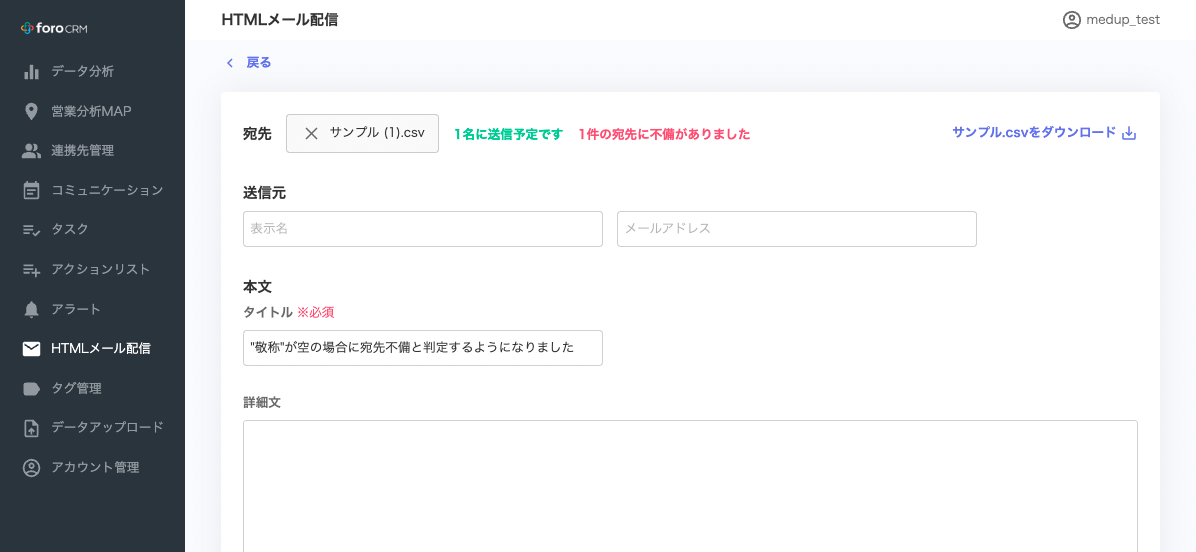Click the データ分析 bar chart icon
This screenshot has width=1196, height=552.
31,72
